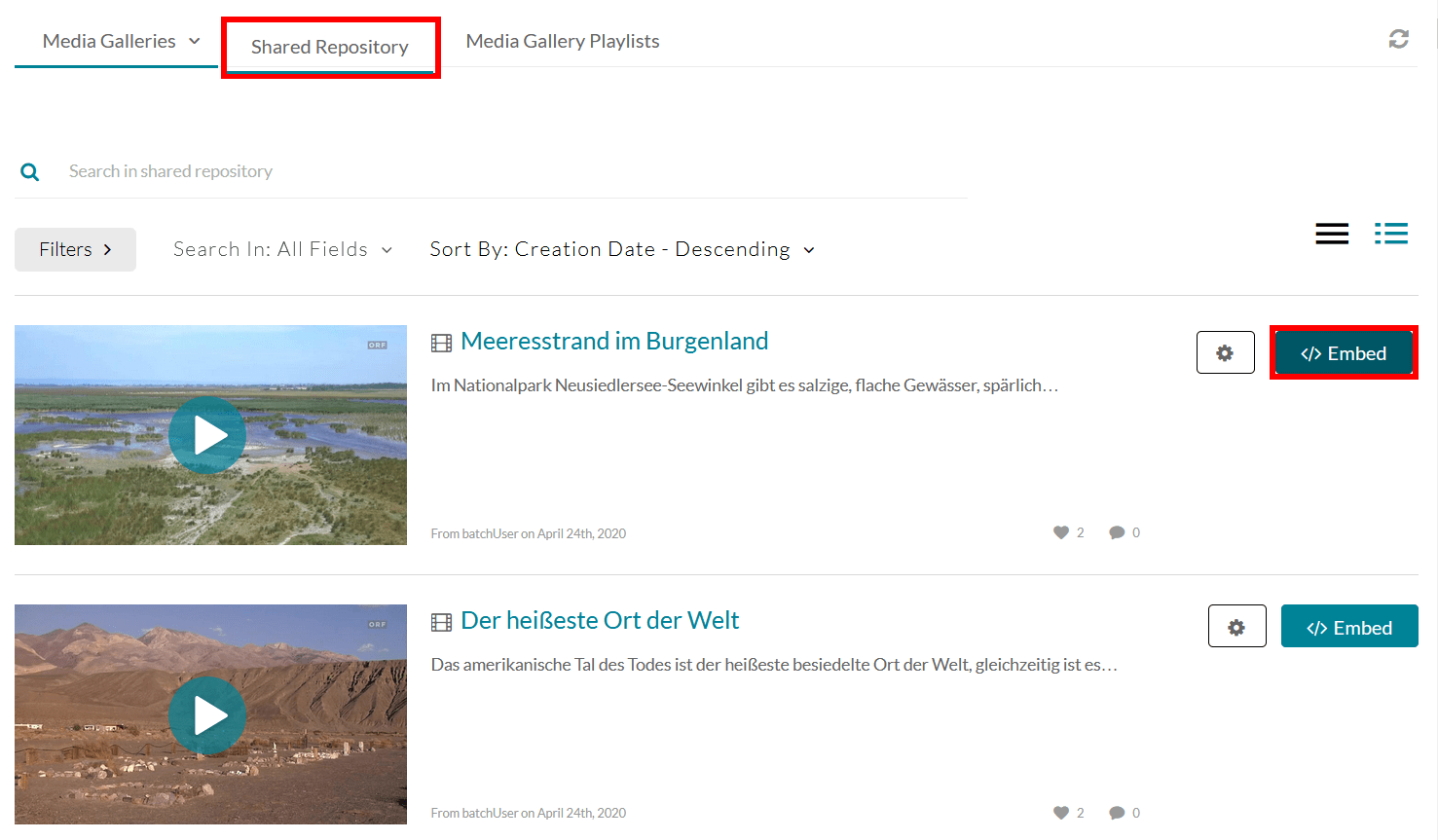This screenshot has width=1438, height=840.
Task: Embed the Der heißeste Ort der Welt video
Action: pyautogui.click(x=1348, y=628)
